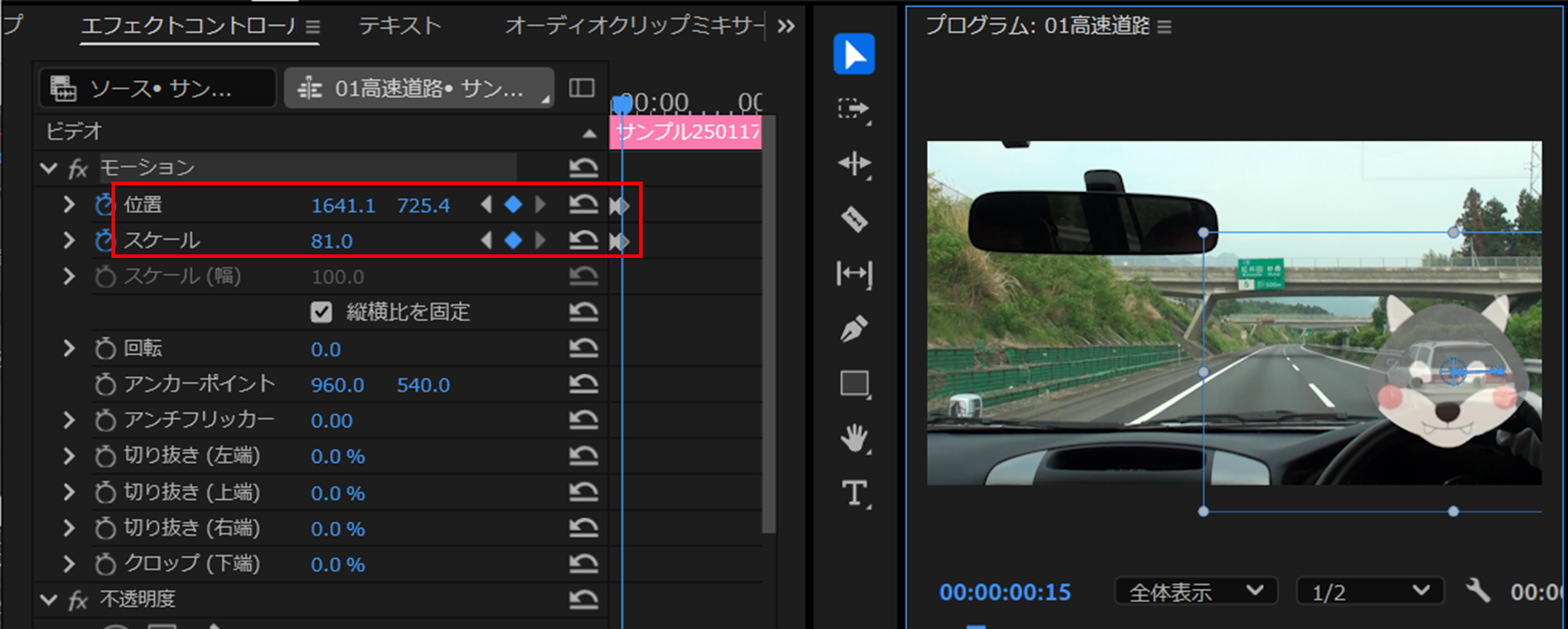Click the 00:00:00:15 playhead timecode
Image resolution: width=1568 pixels, height=629 pixels.
1005,592
